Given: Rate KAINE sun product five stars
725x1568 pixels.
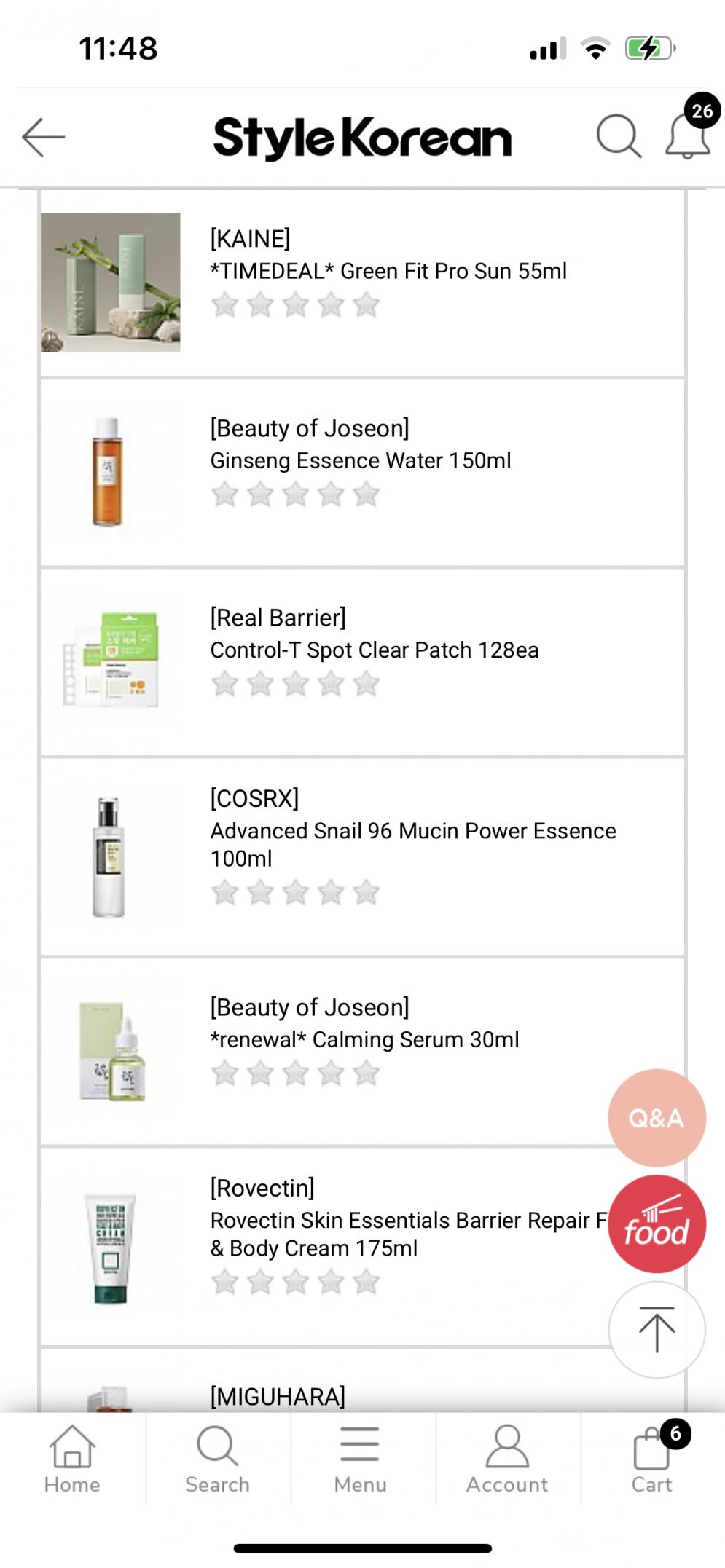Looking at the screenshot, I should tap(367, 305).
